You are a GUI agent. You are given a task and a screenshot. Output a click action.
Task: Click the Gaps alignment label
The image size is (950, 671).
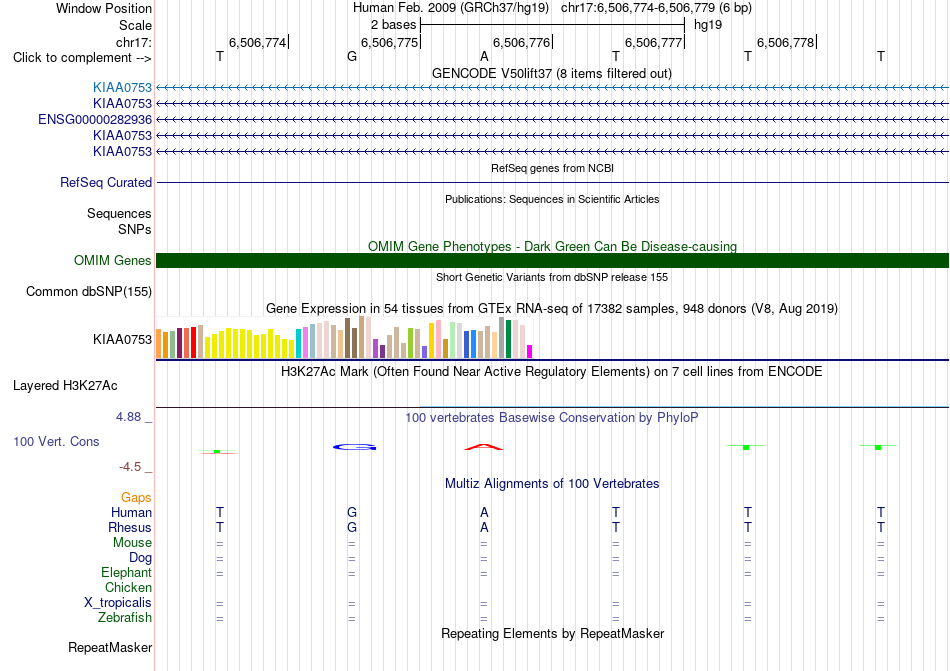[136, 498]
